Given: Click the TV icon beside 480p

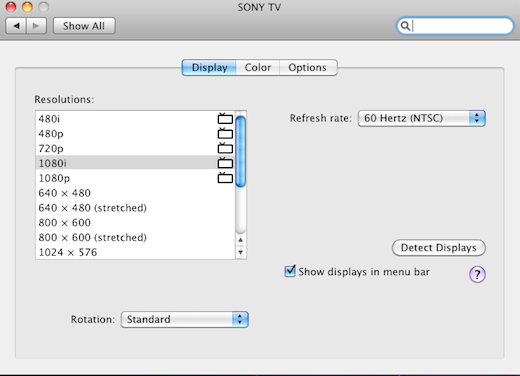Looking at the screenshot, I should pyautogui.click(x=225, y=133).
